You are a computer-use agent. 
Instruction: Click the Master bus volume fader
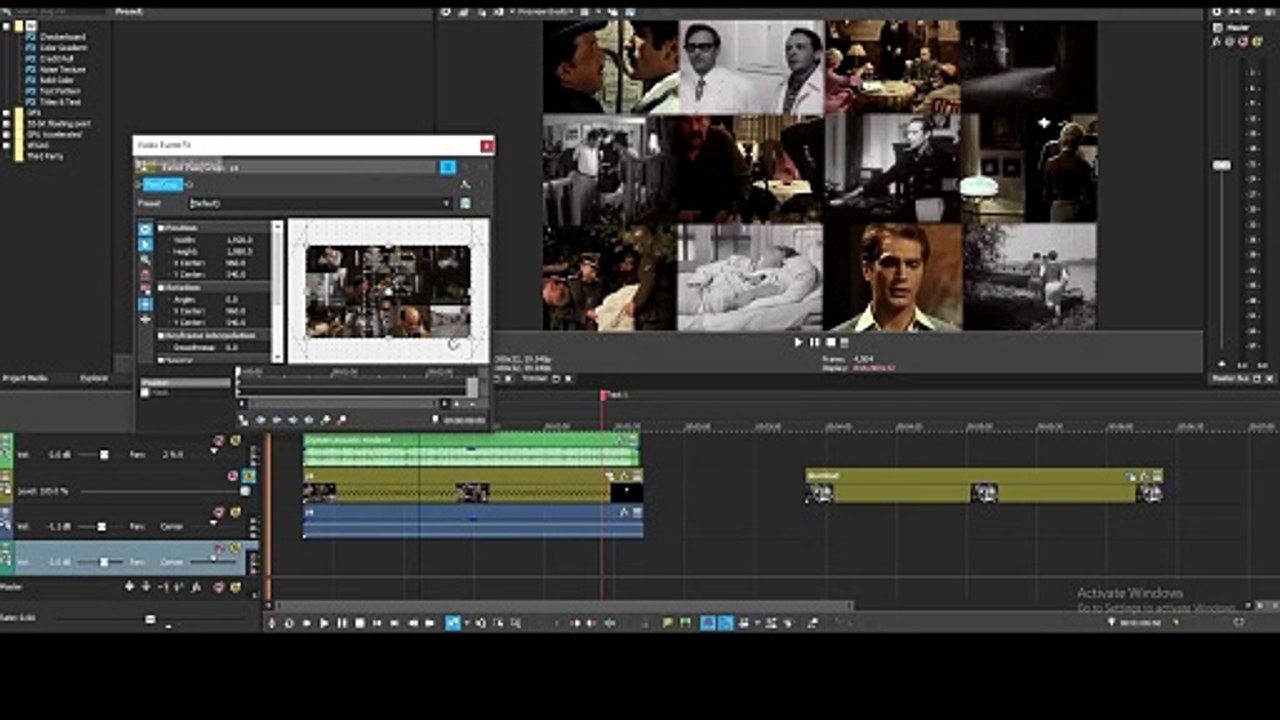pos(1222,165)
